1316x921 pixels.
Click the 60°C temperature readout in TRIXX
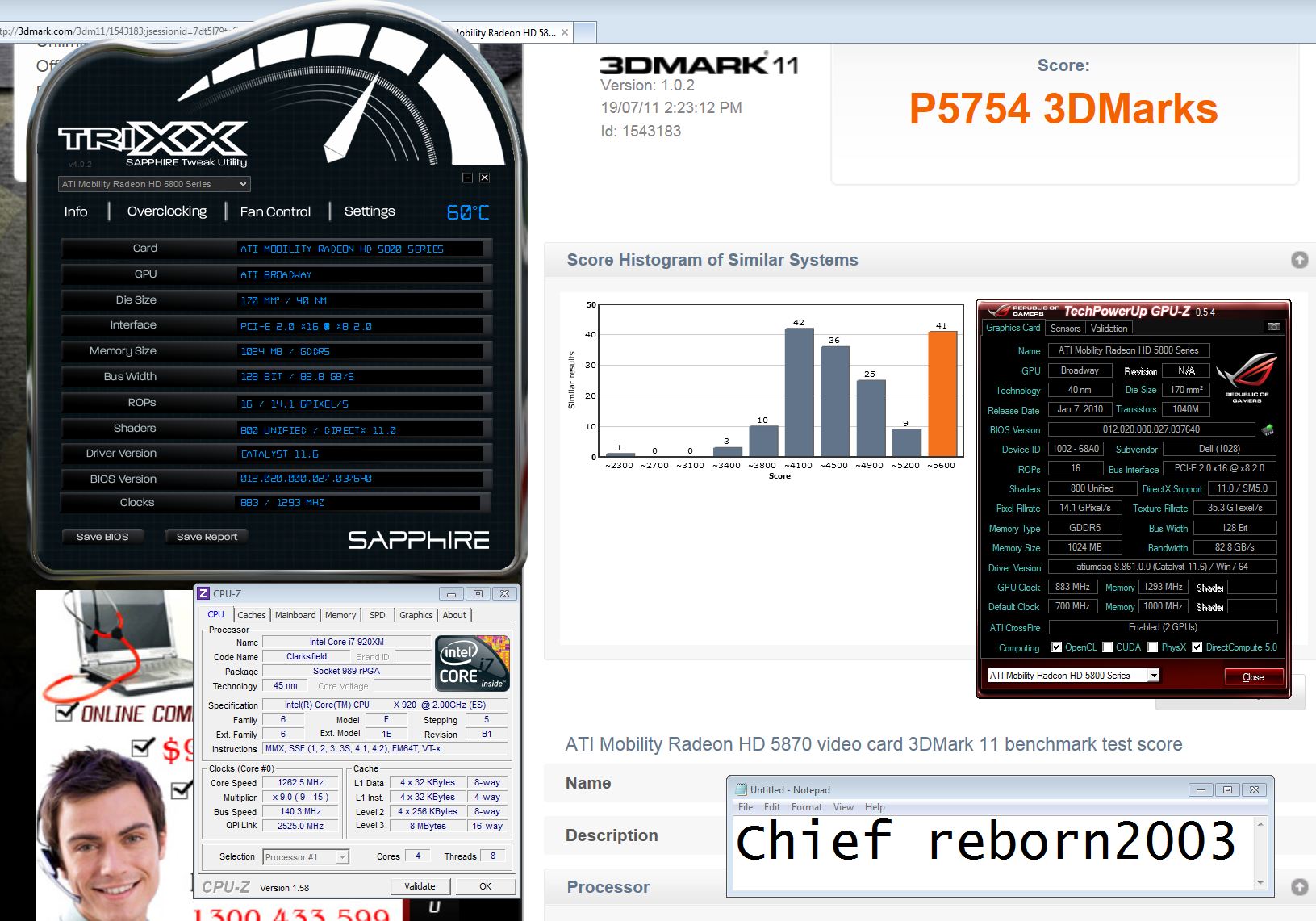468,212
